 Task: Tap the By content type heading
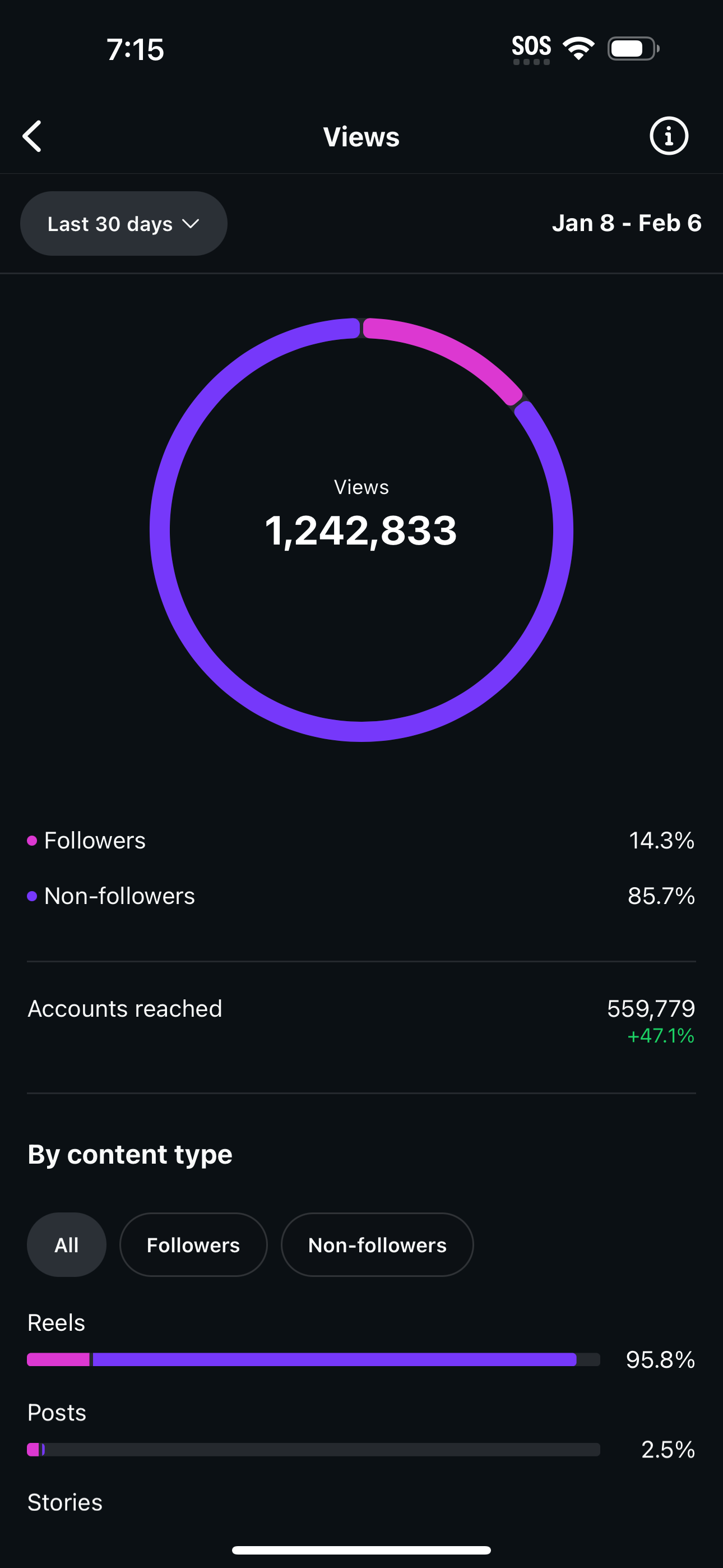(129, 1154)
